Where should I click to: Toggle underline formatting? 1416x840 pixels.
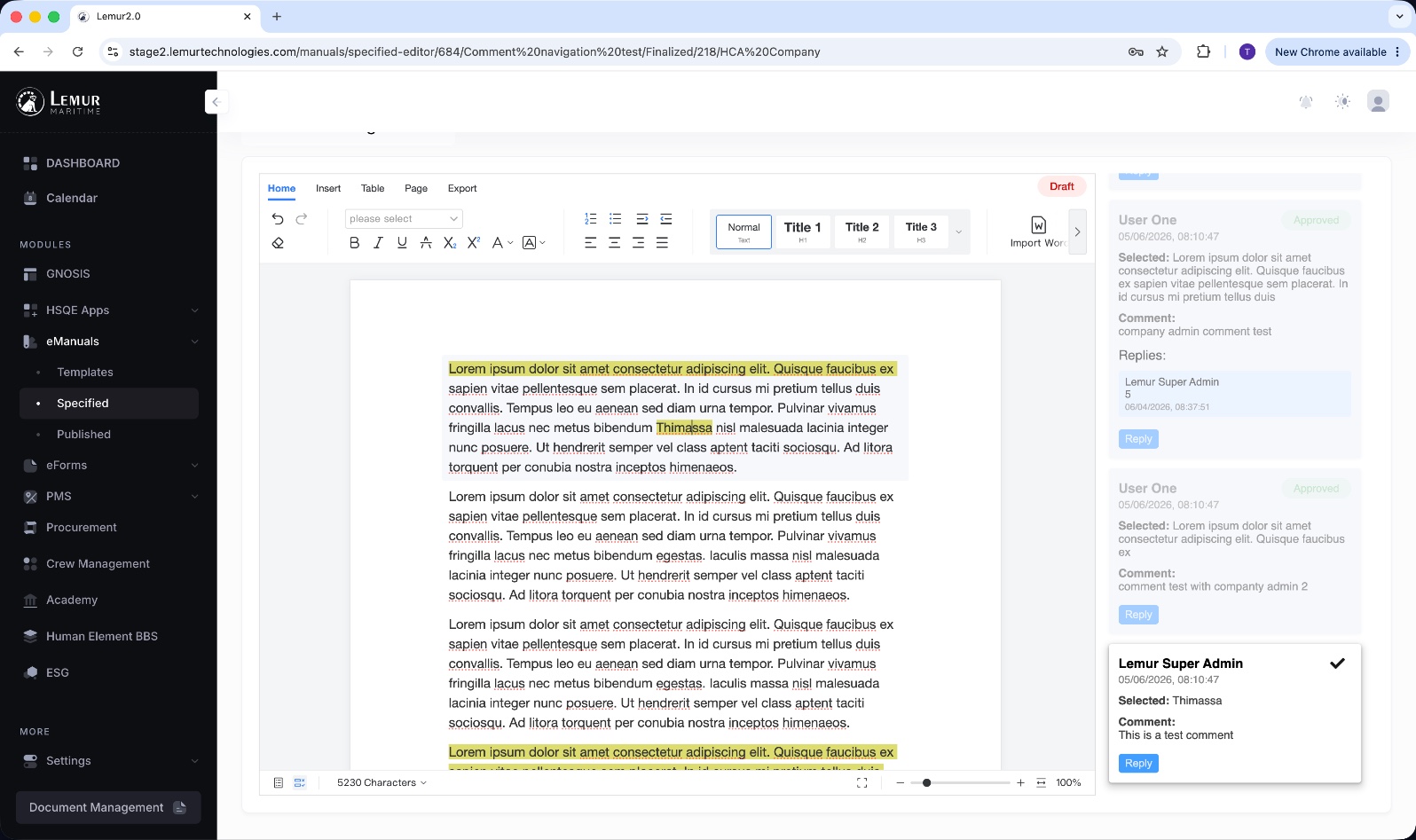tap(402, 242)
